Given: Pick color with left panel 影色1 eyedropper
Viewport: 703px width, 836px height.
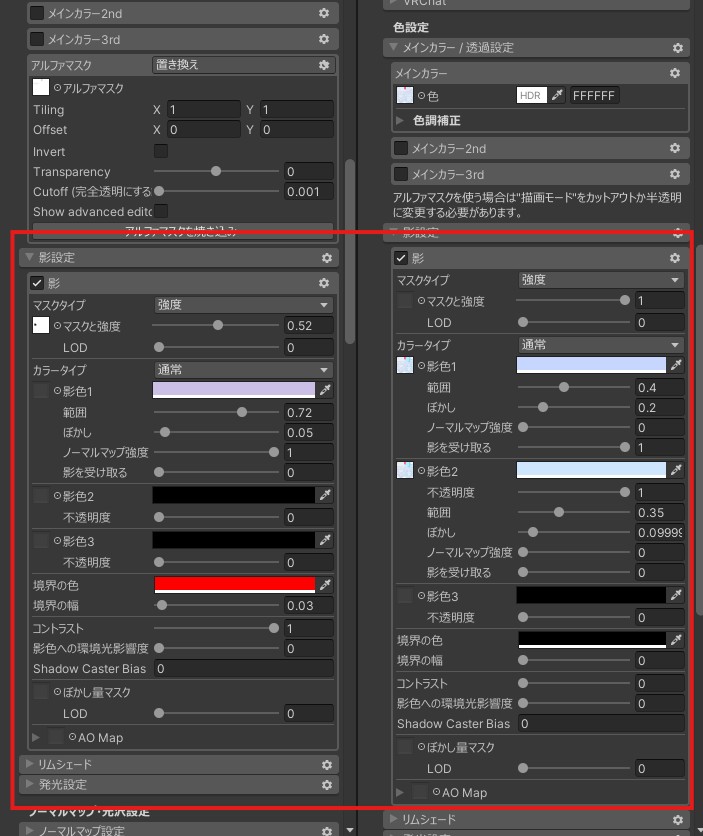Looking at the screenshot, I should point(325,390).
